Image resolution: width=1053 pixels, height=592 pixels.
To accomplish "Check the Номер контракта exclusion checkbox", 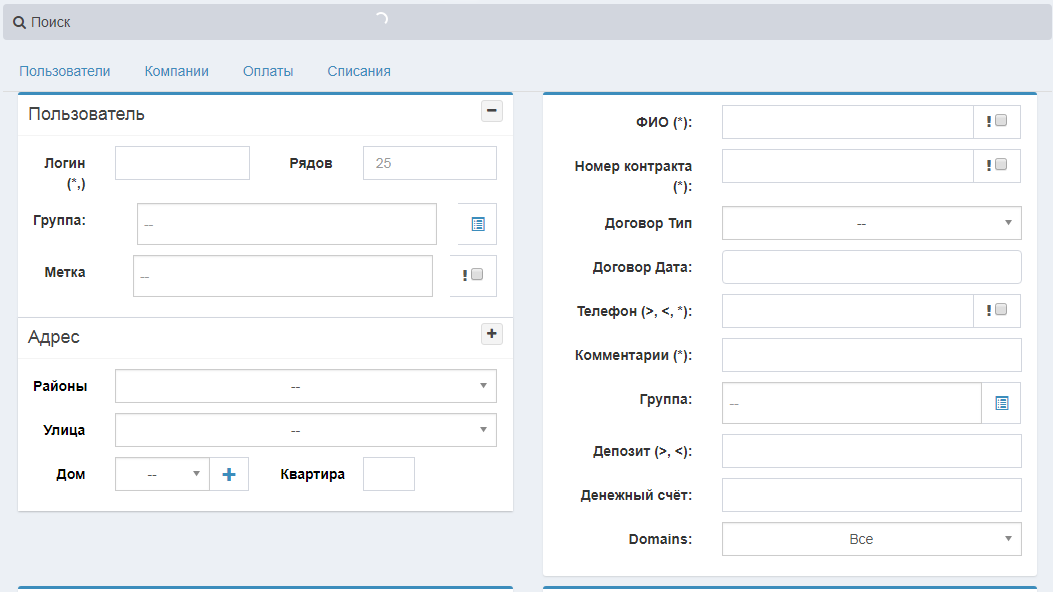I will coord(1001,165).
